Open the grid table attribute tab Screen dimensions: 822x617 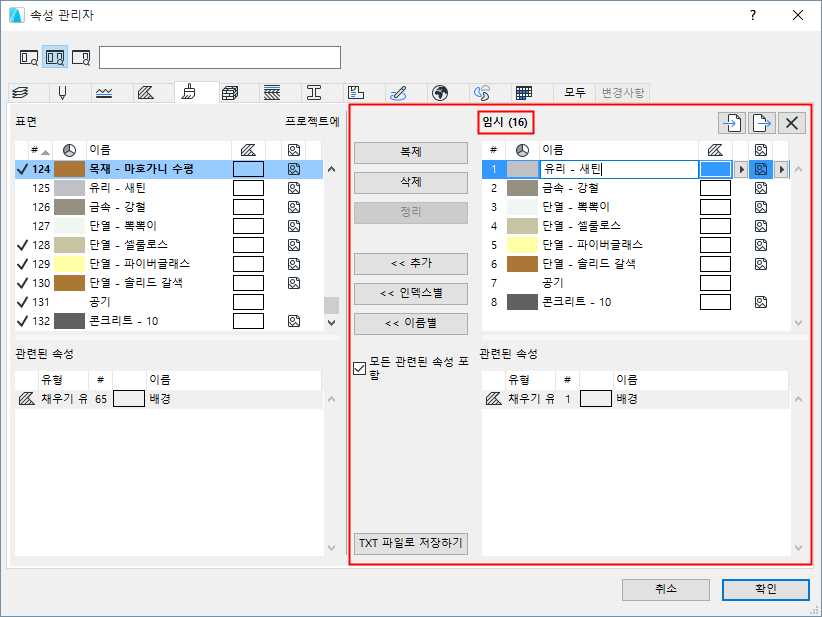(x=524, y=93)
